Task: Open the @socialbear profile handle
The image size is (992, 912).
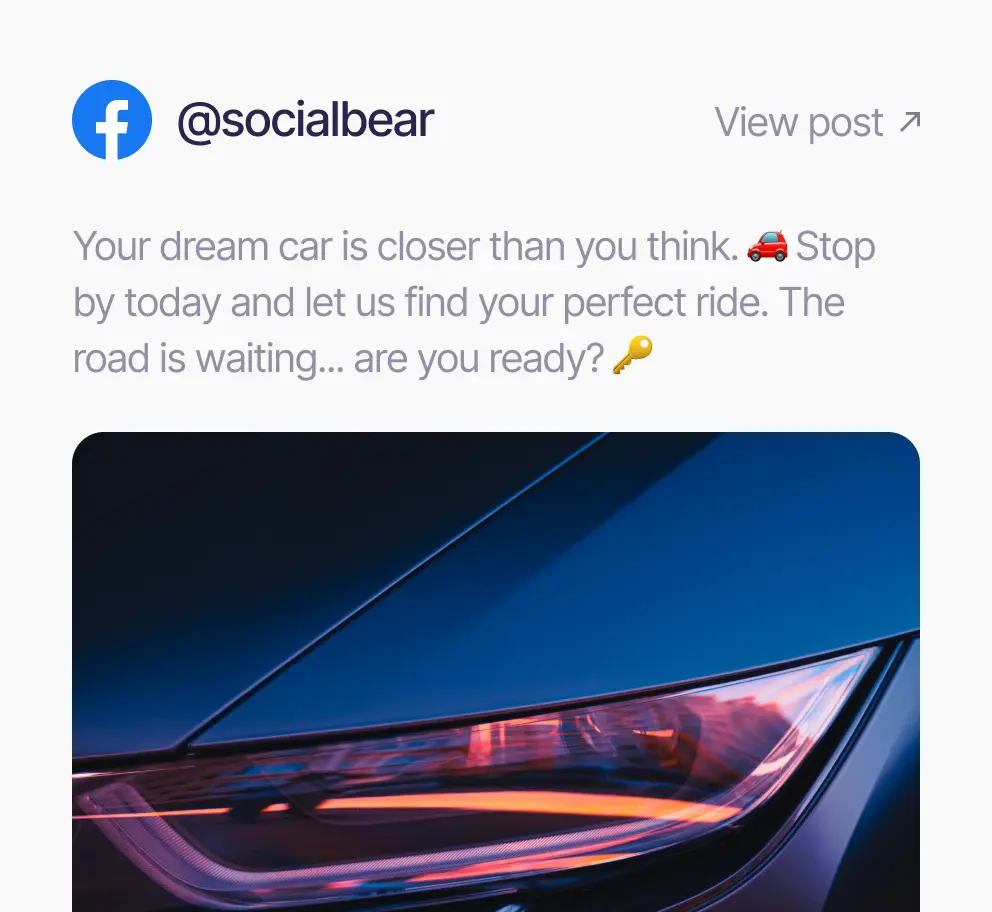Action: click(306, 120)
